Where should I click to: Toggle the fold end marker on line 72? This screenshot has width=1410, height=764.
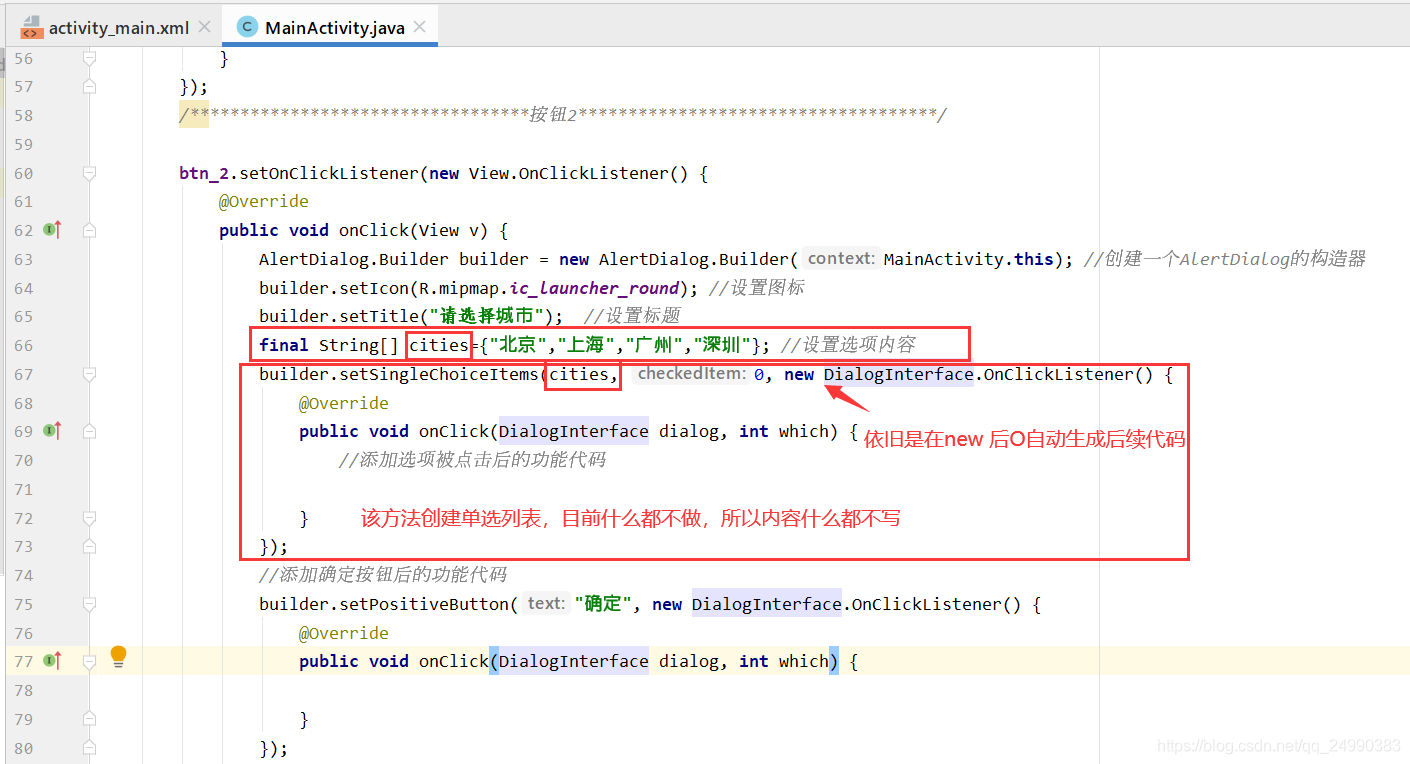click(89, 518)
